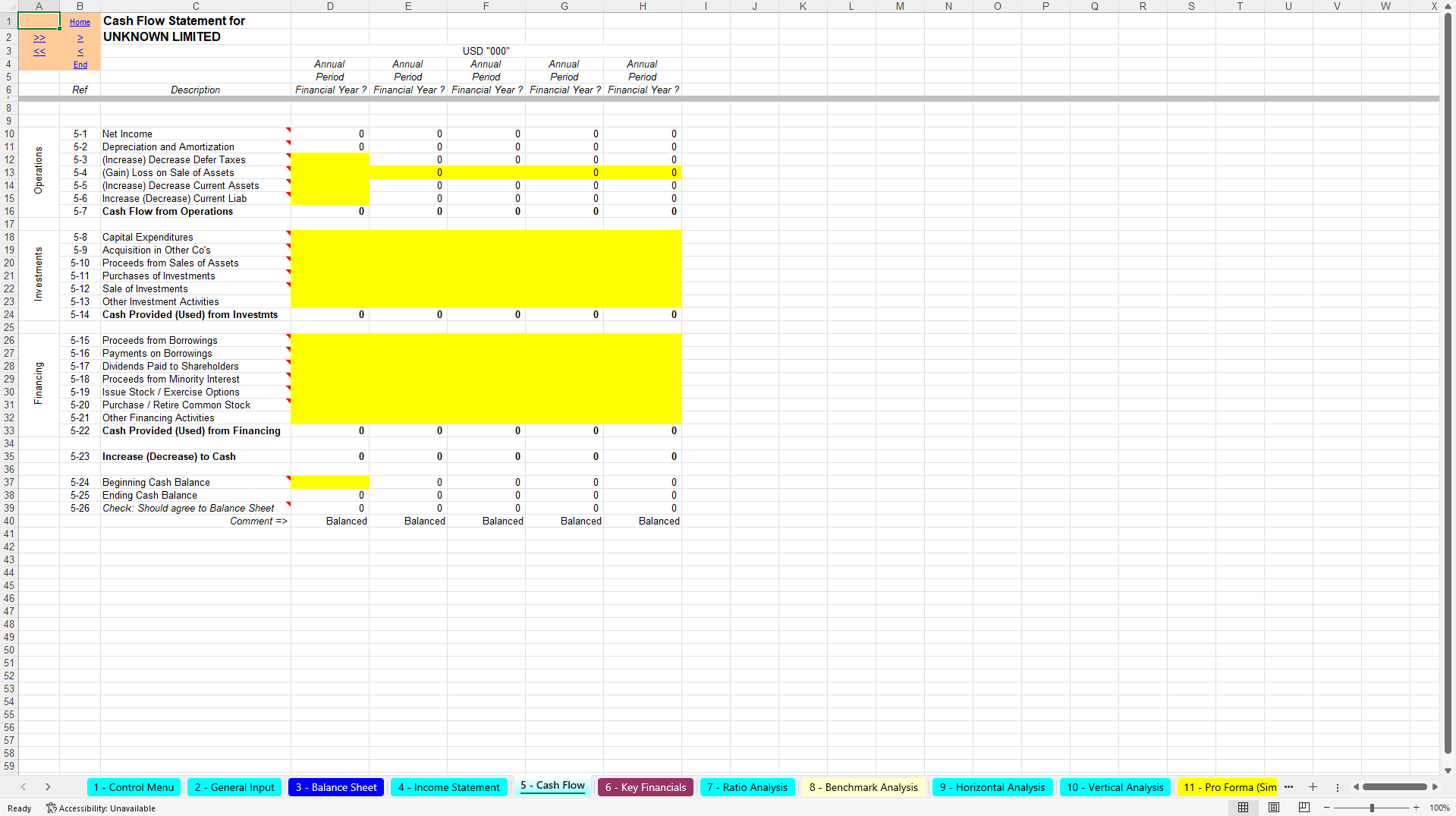This screenshot has height=816, width=1456.
Task: Select the 4 - Income Statement tab
Action: point(448,787)
